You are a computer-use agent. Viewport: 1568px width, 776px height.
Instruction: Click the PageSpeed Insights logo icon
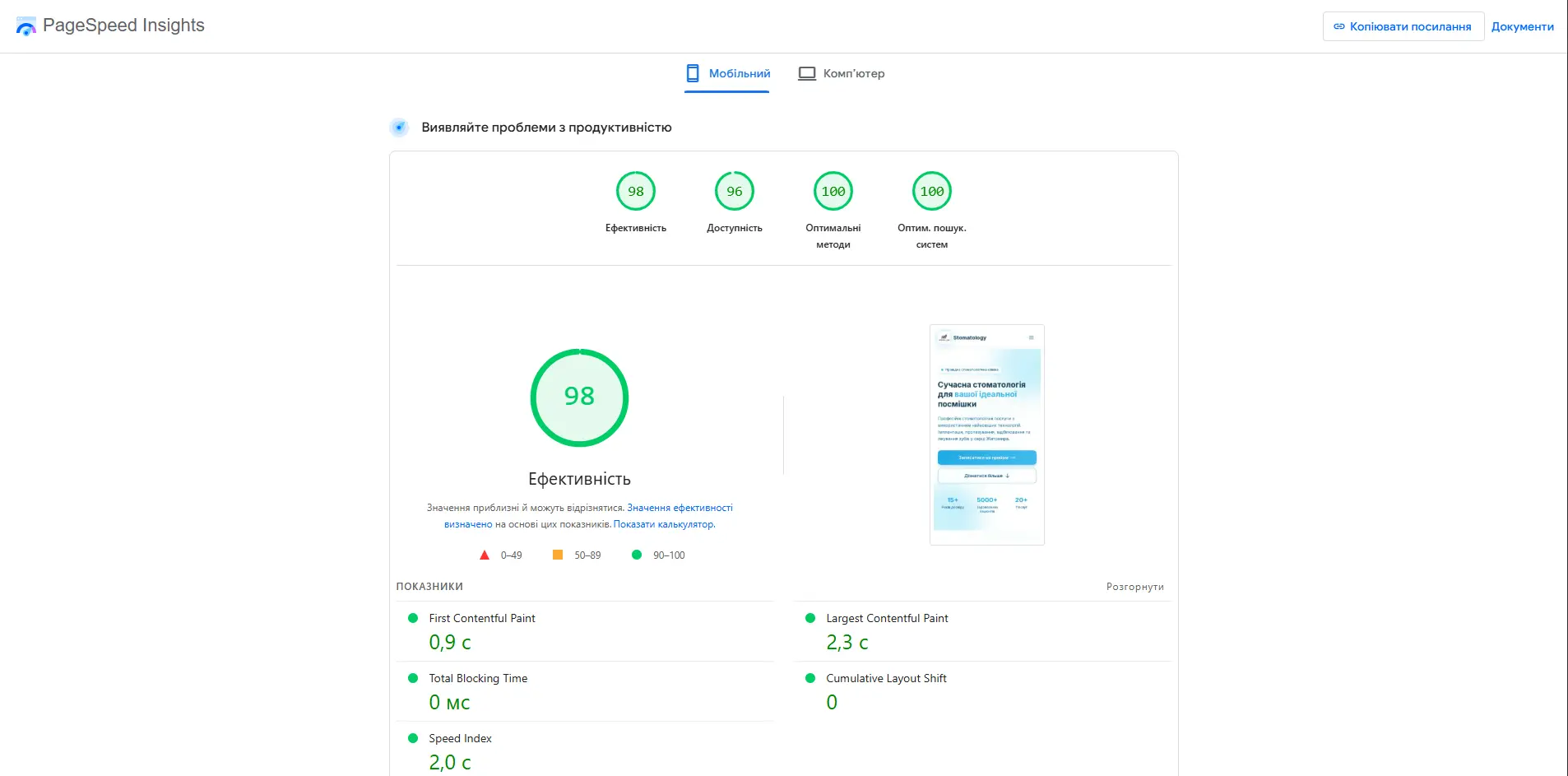[x=27, y=25]
